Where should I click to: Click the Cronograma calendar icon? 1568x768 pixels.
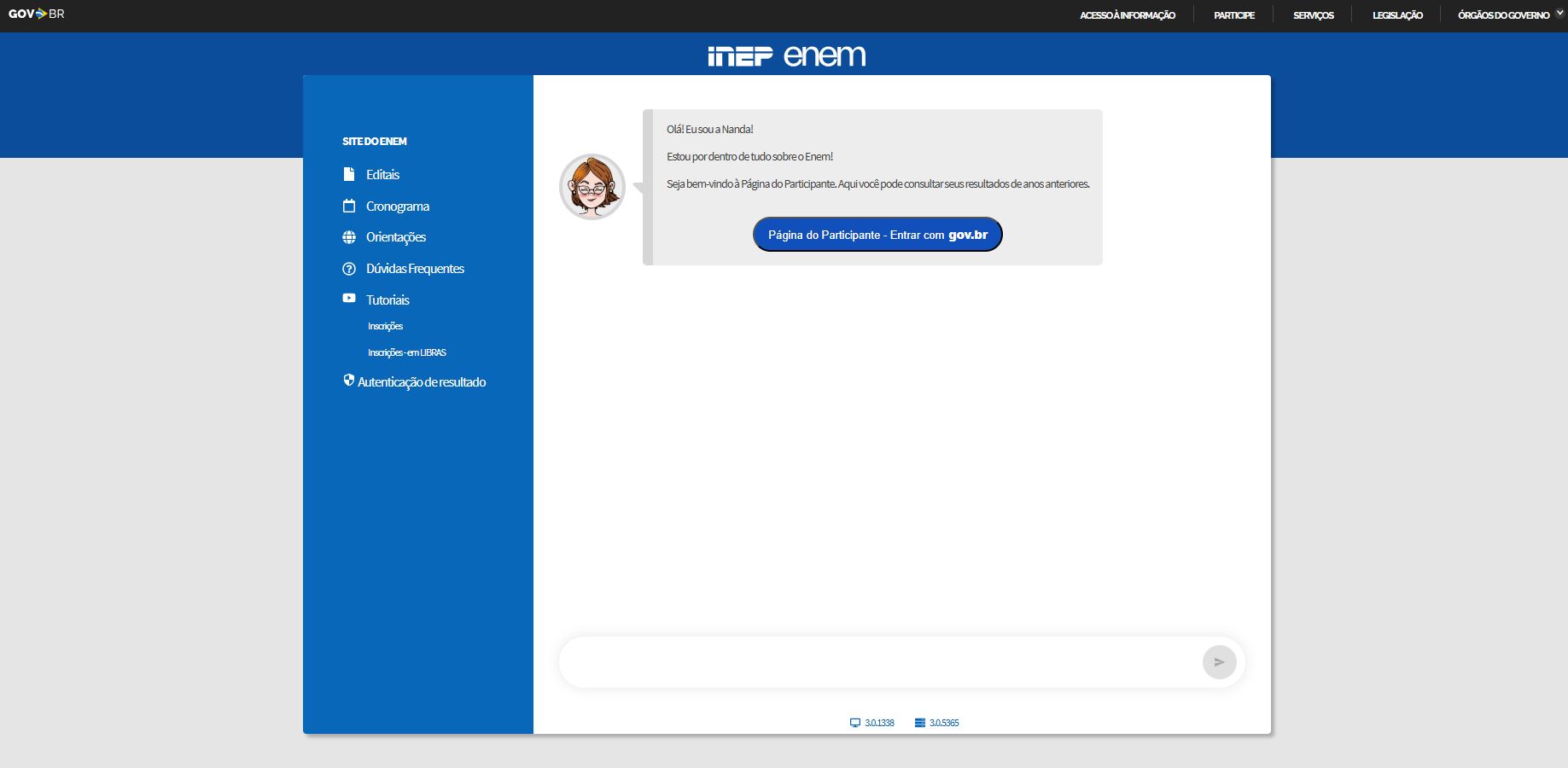tap(349, 206)
